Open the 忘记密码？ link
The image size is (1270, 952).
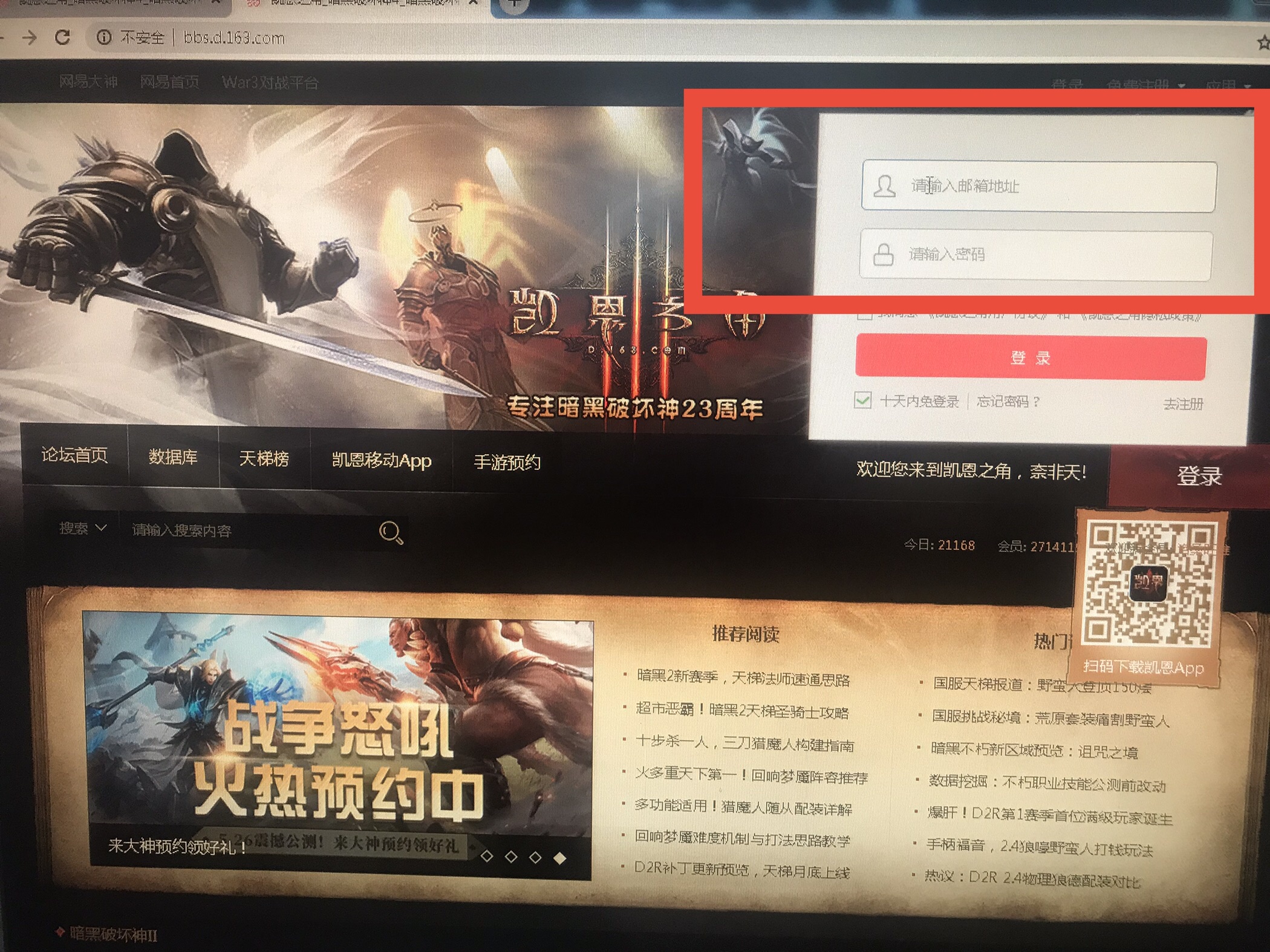coord(1008,402)
